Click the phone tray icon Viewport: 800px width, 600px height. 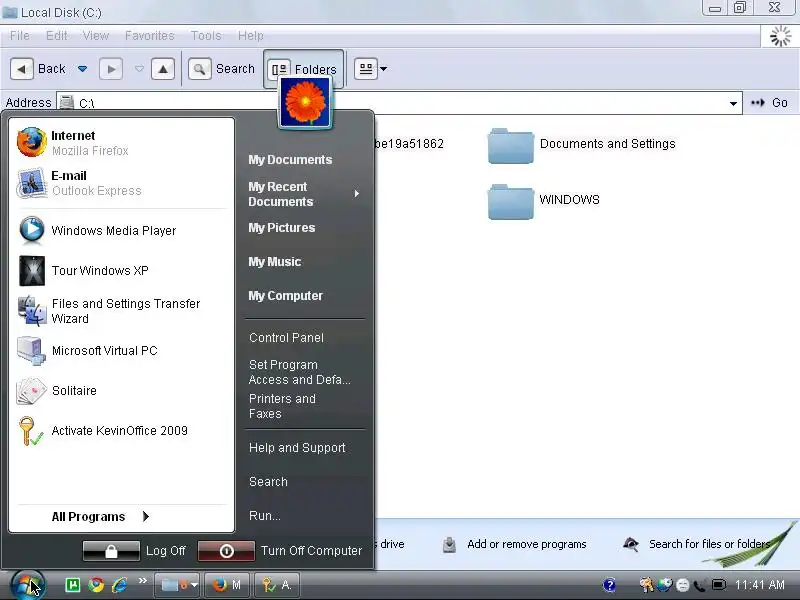pyautogui.click(x=700, y=586)
